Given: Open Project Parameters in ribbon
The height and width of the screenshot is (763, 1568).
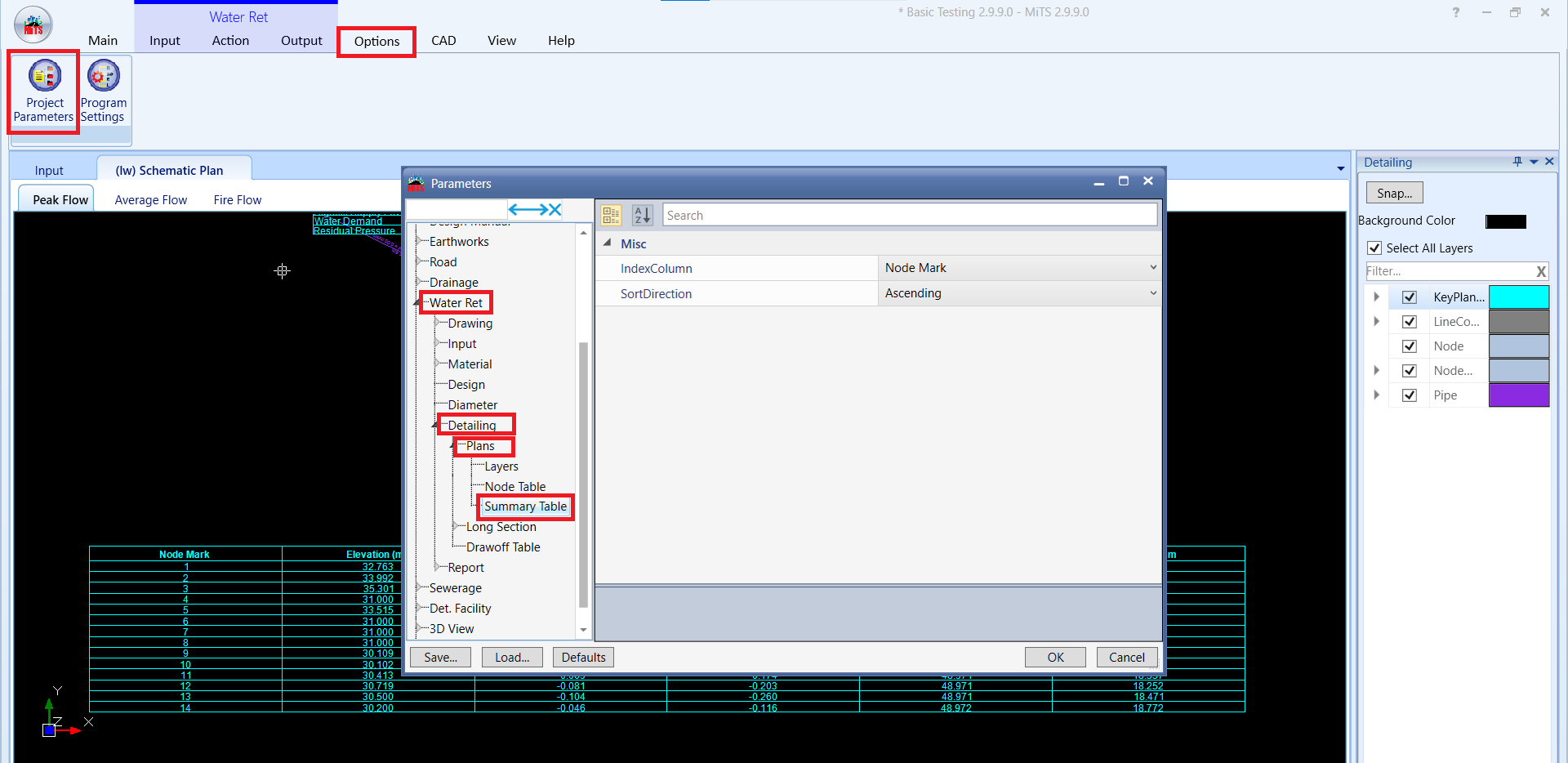Looking at the screenshot, I should point(44,91).
